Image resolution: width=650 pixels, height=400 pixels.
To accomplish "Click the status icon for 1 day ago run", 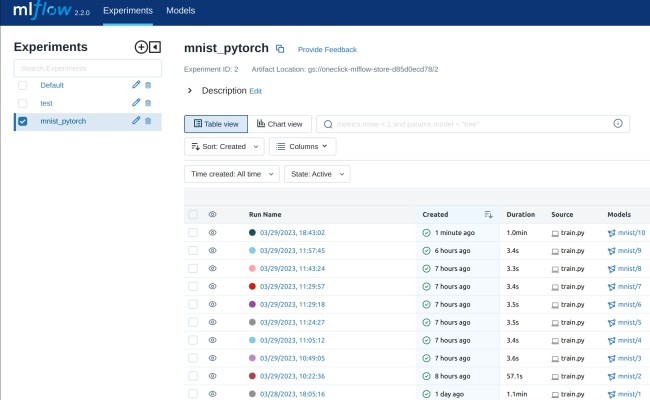I will [x=426, y=394].
